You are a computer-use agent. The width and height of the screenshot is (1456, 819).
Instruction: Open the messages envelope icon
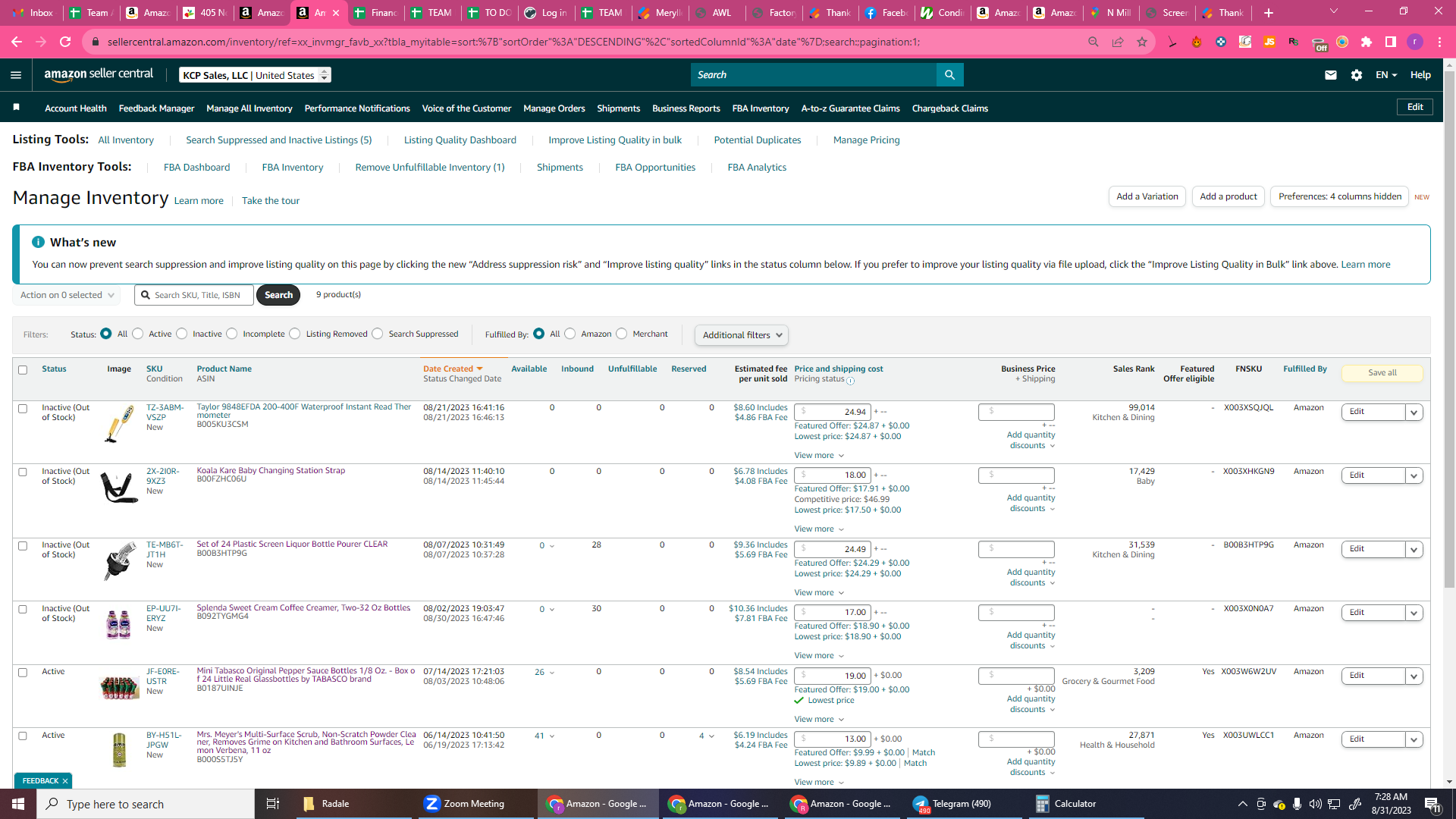click(1331, 75)
